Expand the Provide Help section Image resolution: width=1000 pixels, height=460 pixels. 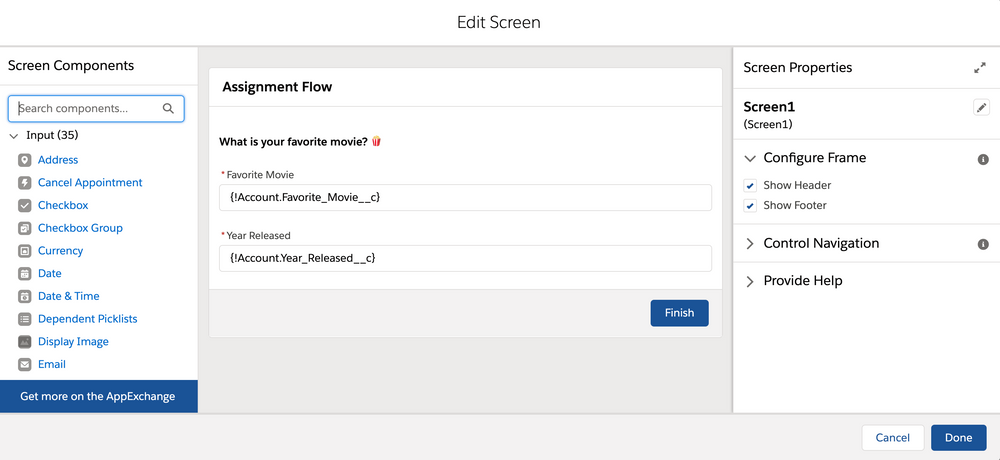coord(750,281)
